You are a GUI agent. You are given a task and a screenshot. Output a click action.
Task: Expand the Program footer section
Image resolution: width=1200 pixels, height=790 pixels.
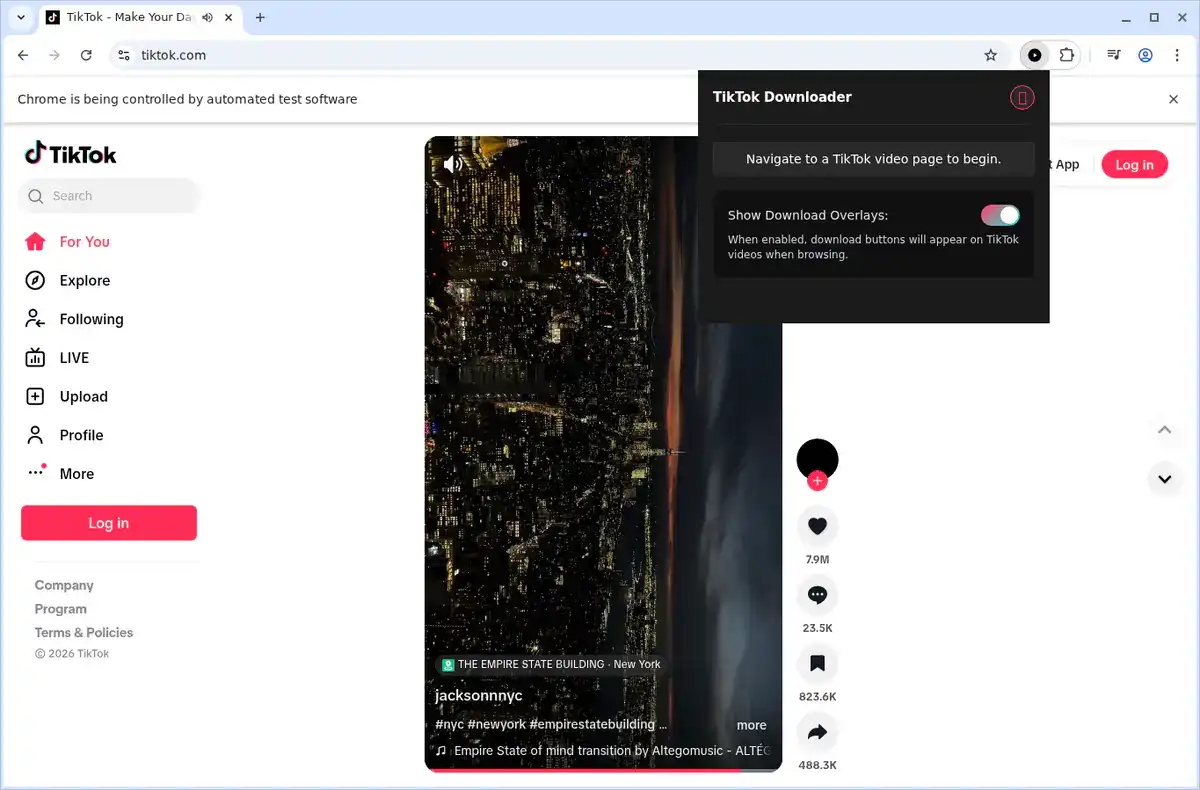click(x=61, y=609)
